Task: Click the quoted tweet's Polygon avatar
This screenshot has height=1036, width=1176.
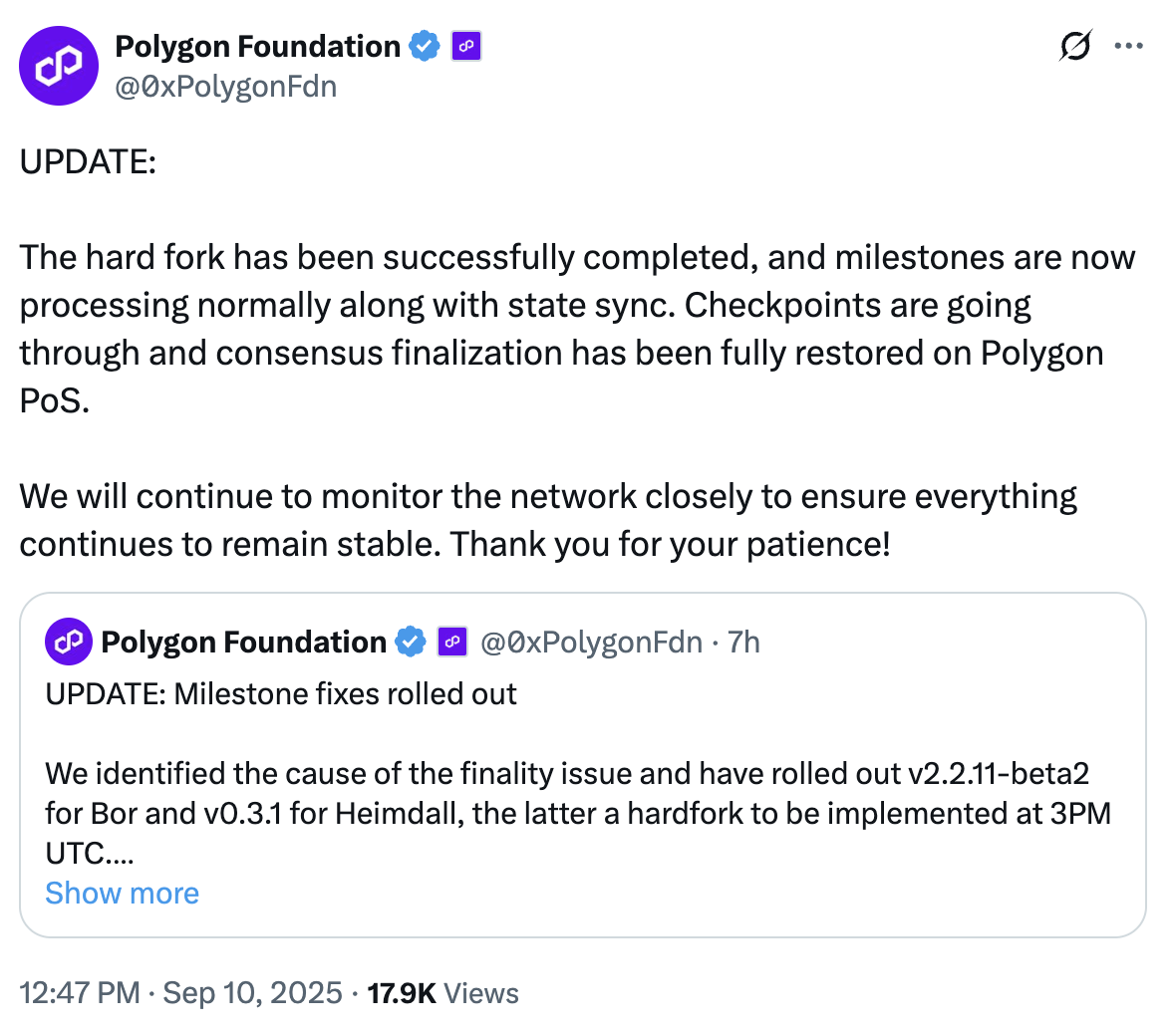Action: tap(68, 642)
